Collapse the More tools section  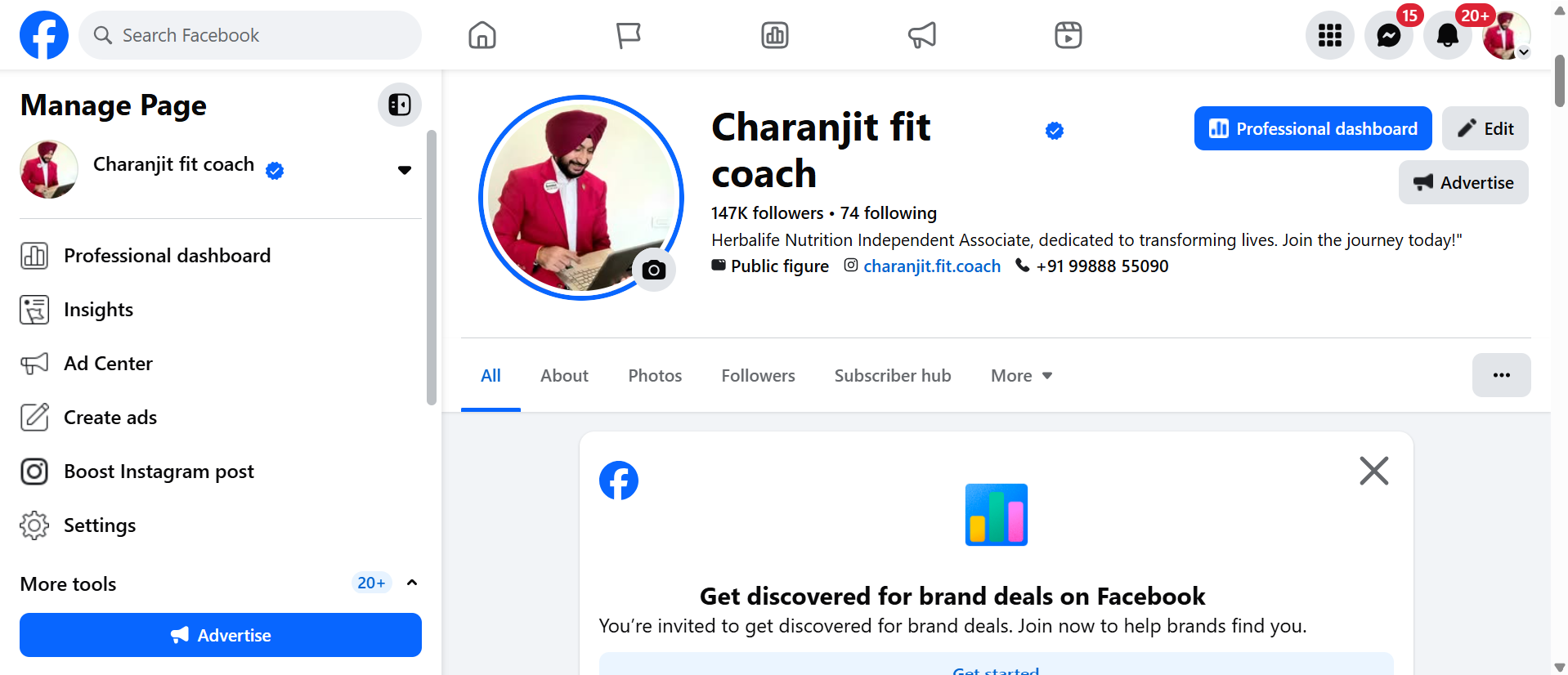tap(412, 583)
